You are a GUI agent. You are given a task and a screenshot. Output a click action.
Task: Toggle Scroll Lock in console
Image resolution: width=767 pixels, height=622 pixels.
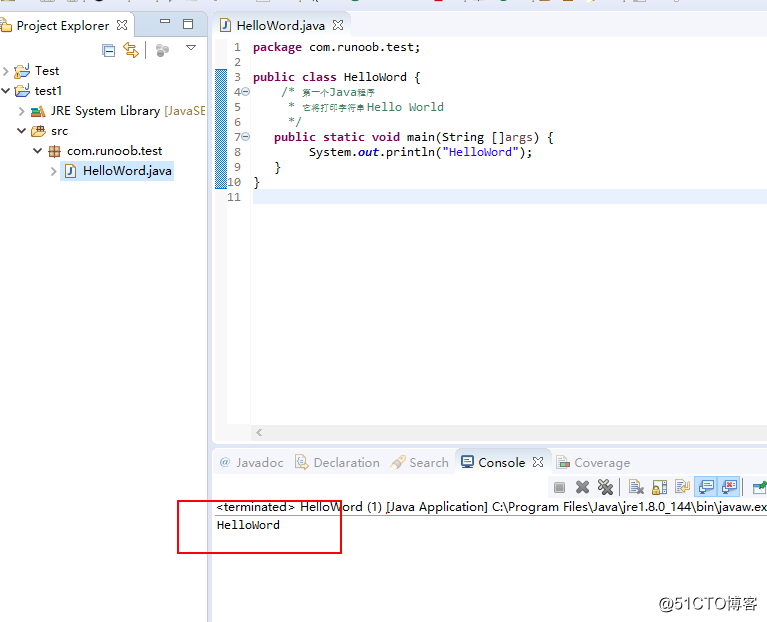[x=659, y=487]
